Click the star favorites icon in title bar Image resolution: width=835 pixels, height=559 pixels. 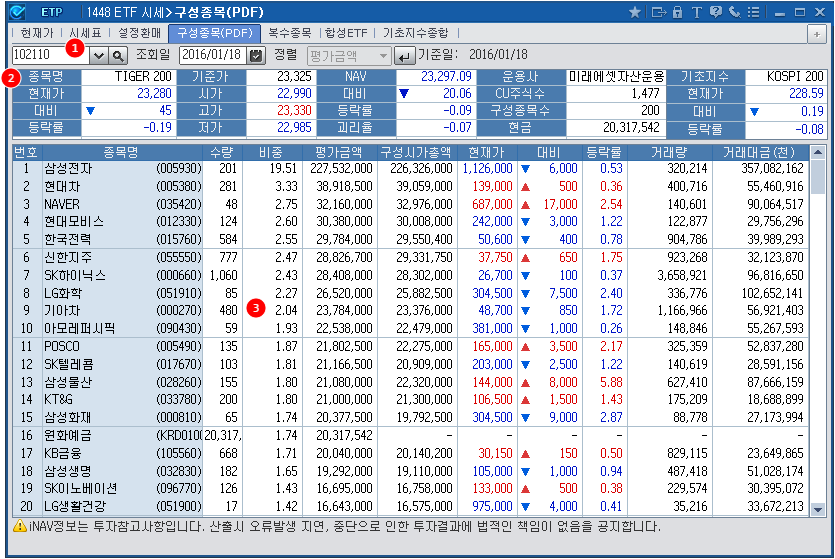pos(635,12)
